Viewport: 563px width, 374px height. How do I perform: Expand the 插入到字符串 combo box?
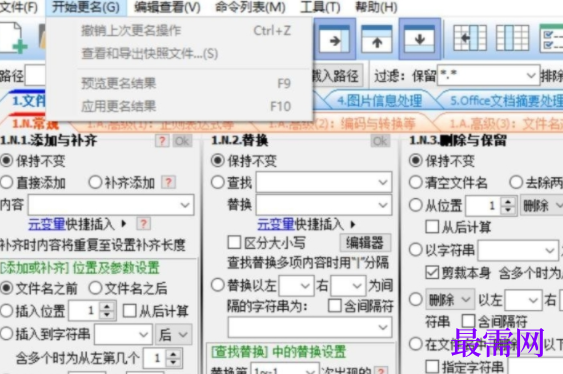coord(144,335)
